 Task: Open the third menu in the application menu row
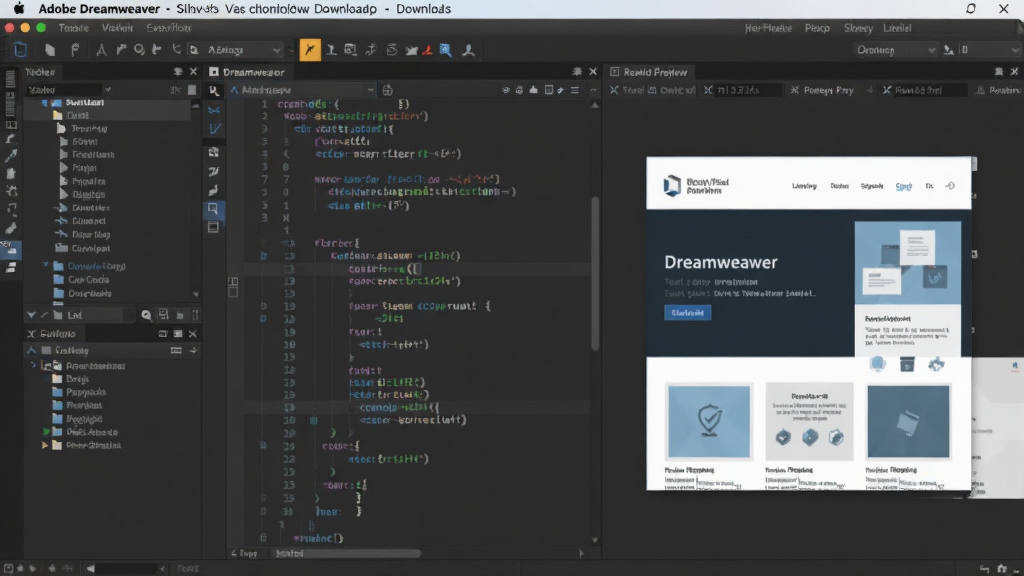click(168, 28)
